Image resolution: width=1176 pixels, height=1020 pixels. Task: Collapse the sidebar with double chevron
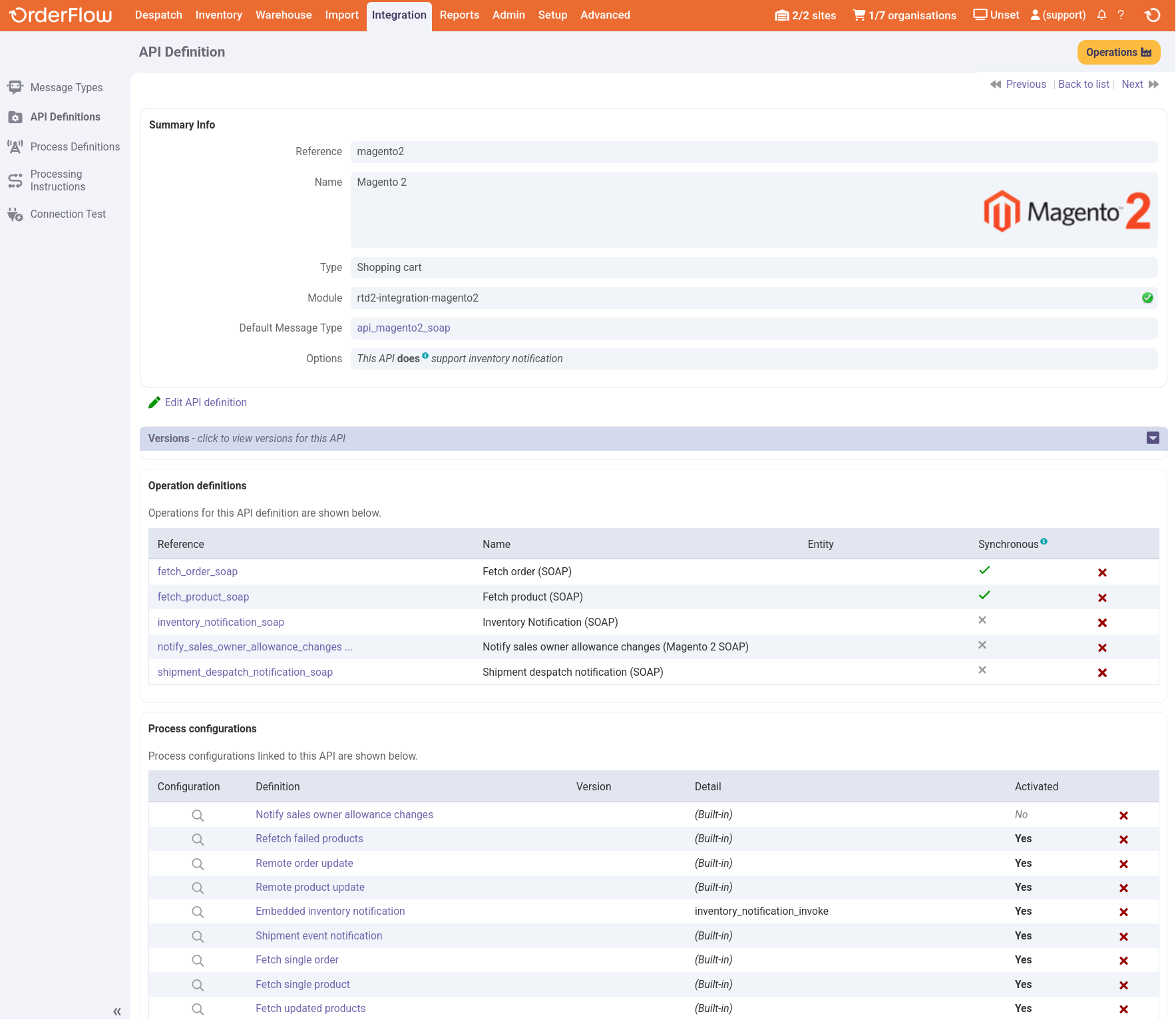point(117,1011)
